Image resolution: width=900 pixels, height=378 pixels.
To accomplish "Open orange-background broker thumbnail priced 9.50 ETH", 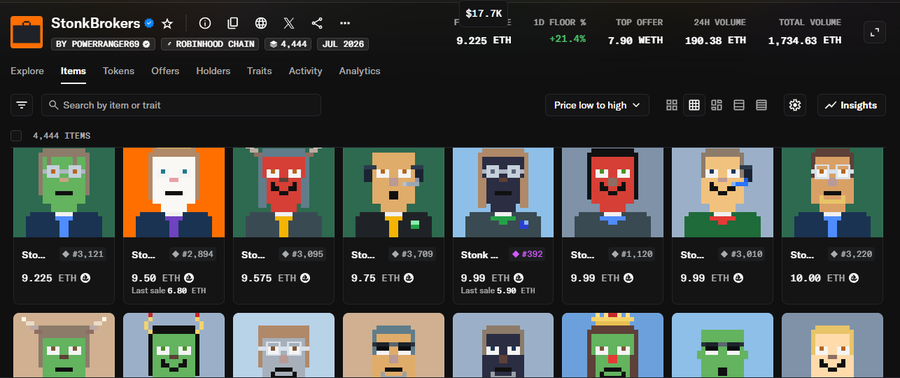I will (174, 193).
